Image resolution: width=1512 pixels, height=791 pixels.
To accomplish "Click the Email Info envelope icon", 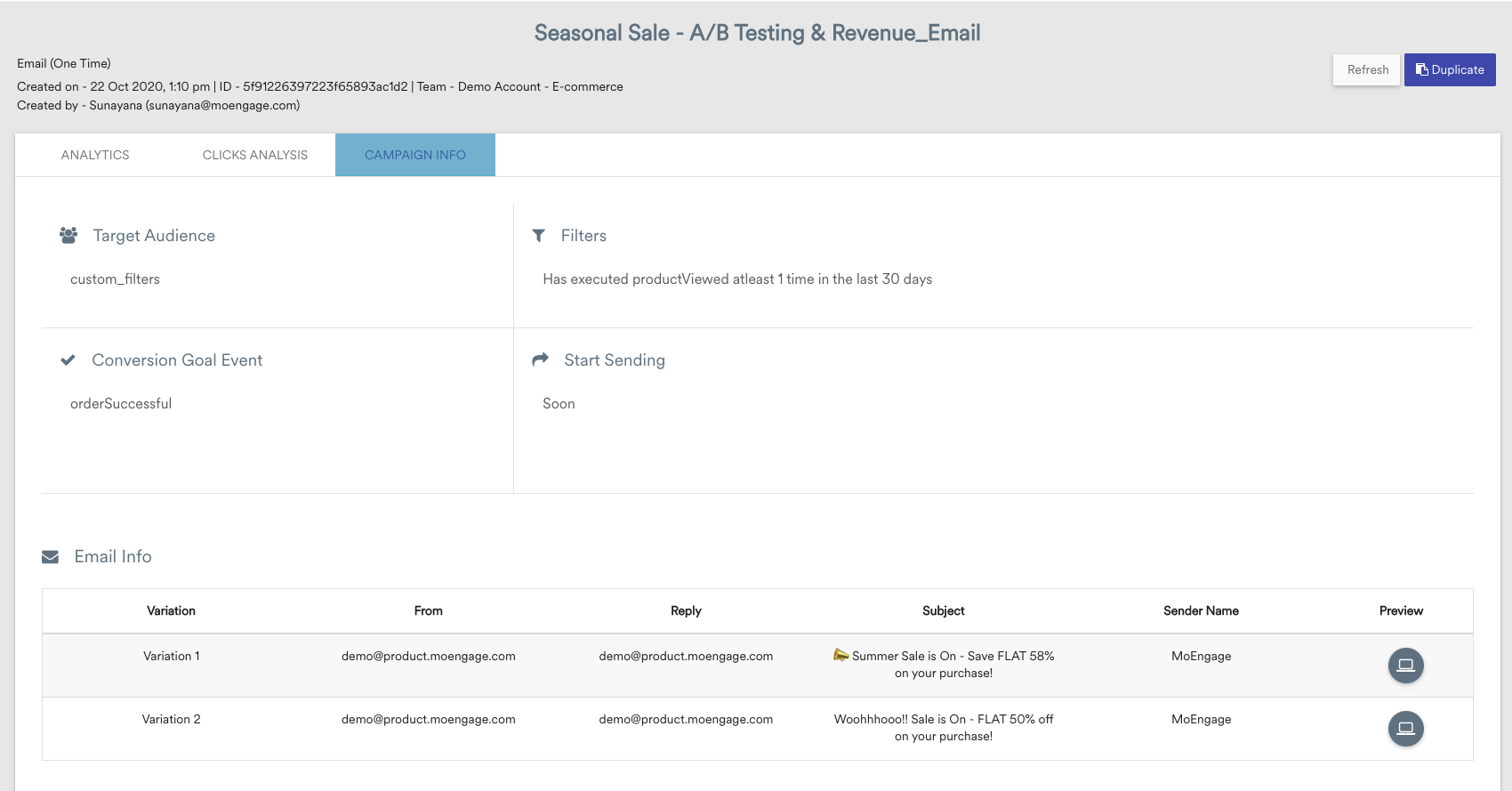I will click(x=51, y=557).
